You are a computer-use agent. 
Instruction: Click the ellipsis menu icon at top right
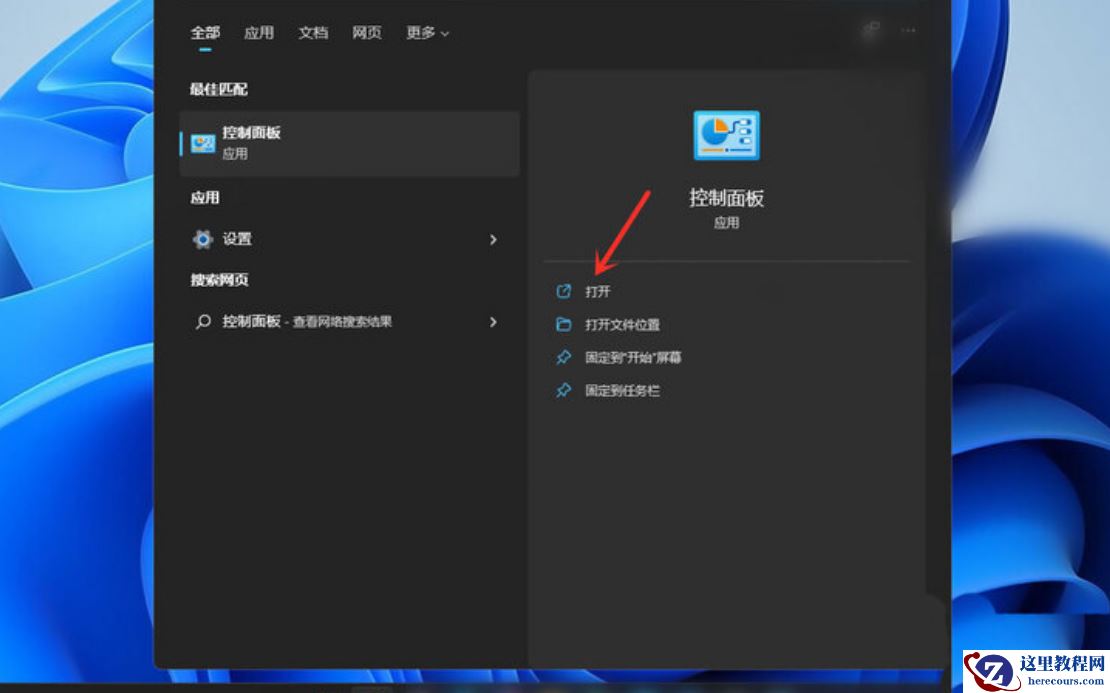[x=908, y=31]
